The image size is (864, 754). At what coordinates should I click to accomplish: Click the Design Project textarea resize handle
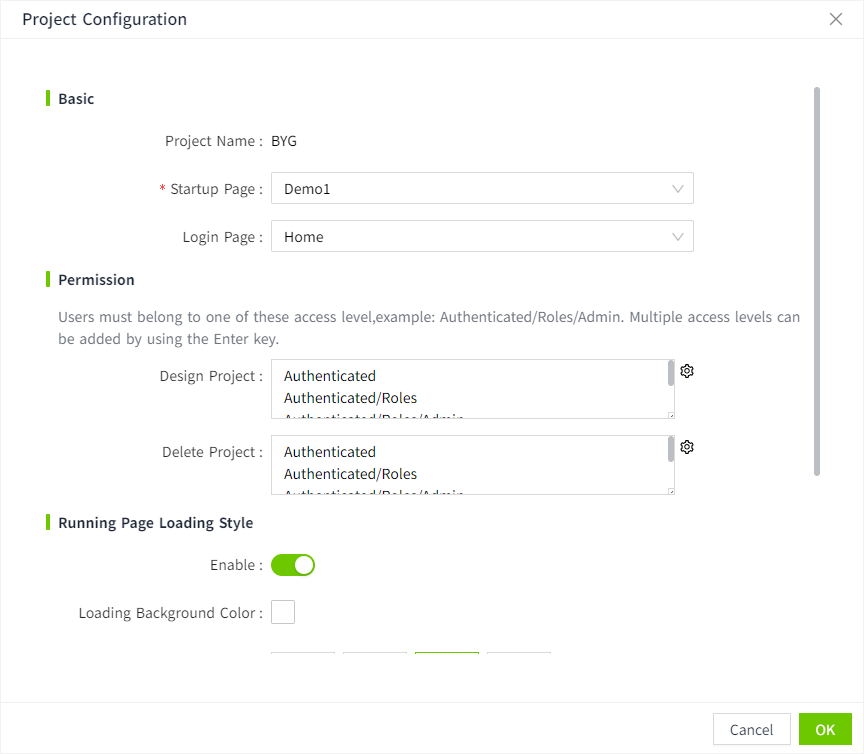[671, 414]
